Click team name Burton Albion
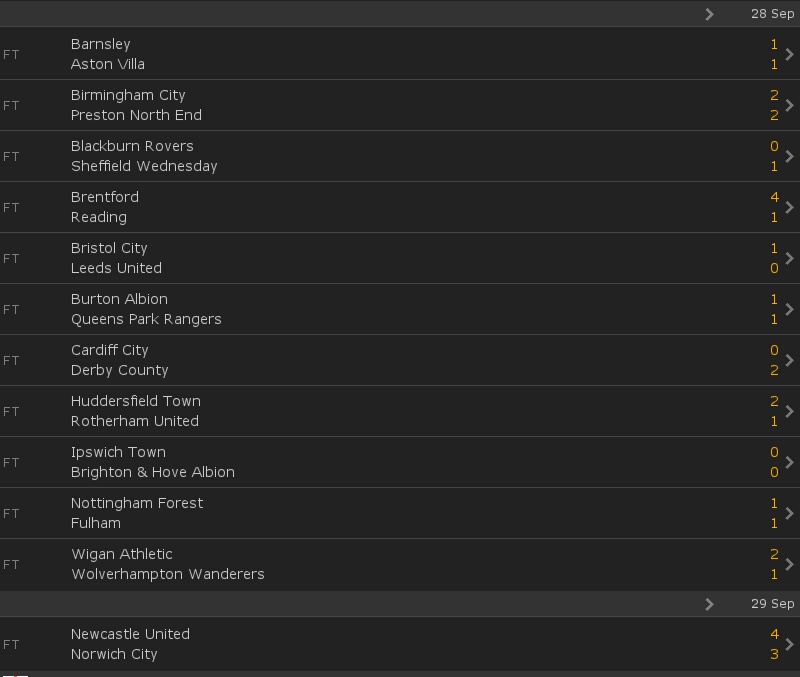The width and height of the screenshot is (800, 677). [x=119, y=299]
